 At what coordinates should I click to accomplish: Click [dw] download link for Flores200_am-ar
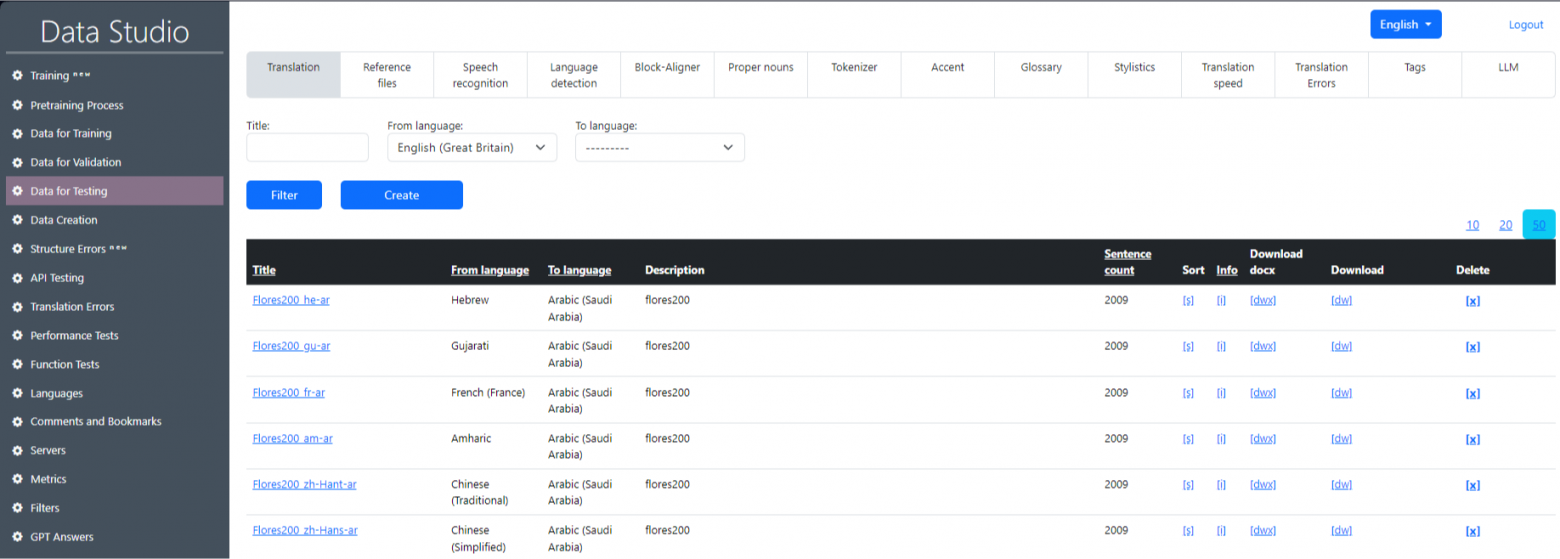click(x=1342, y=438)
